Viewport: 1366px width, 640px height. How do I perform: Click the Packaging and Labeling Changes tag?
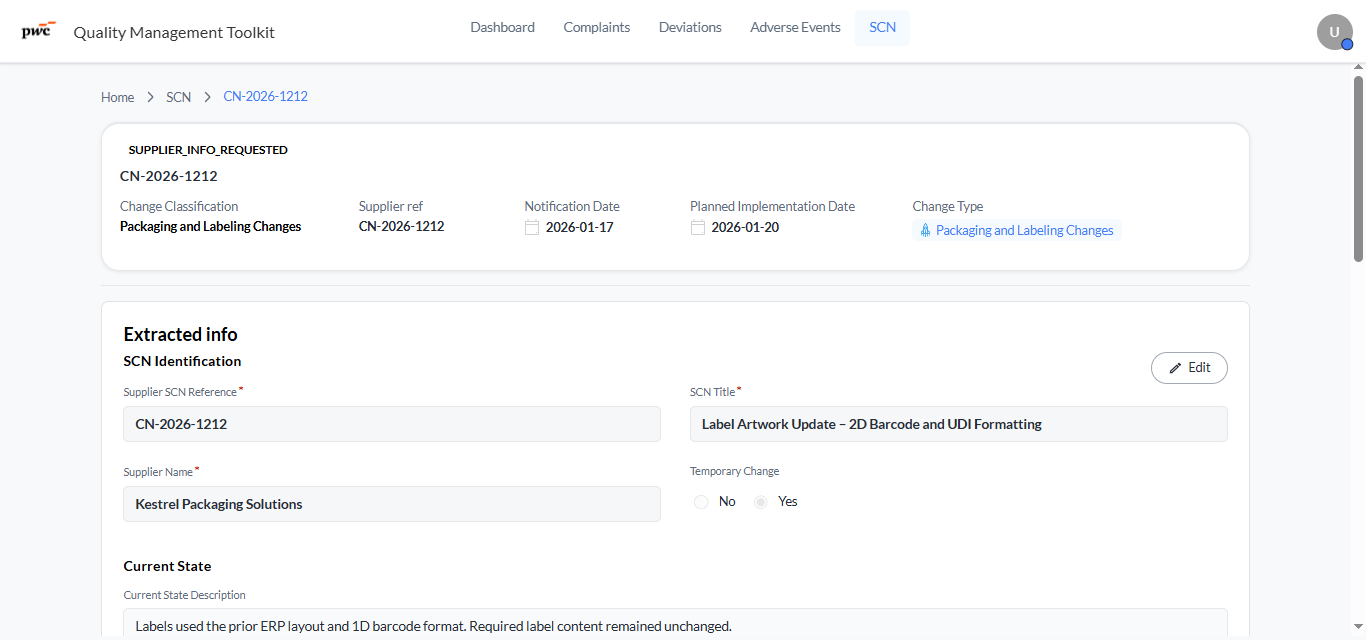1016,231
